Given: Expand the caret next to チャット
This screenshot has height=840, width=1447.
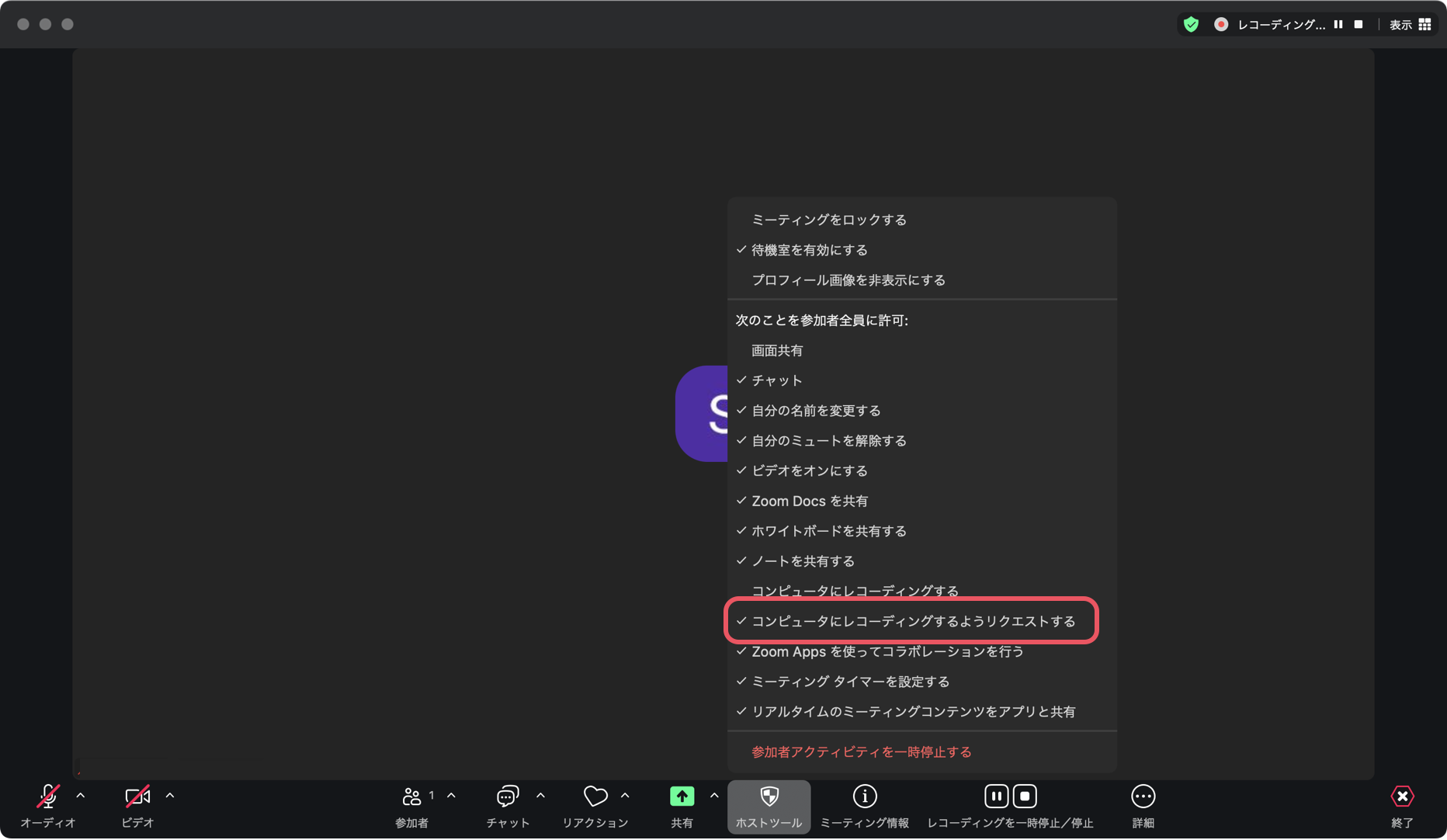Looking at the screenshot, I should coord(541,796).
